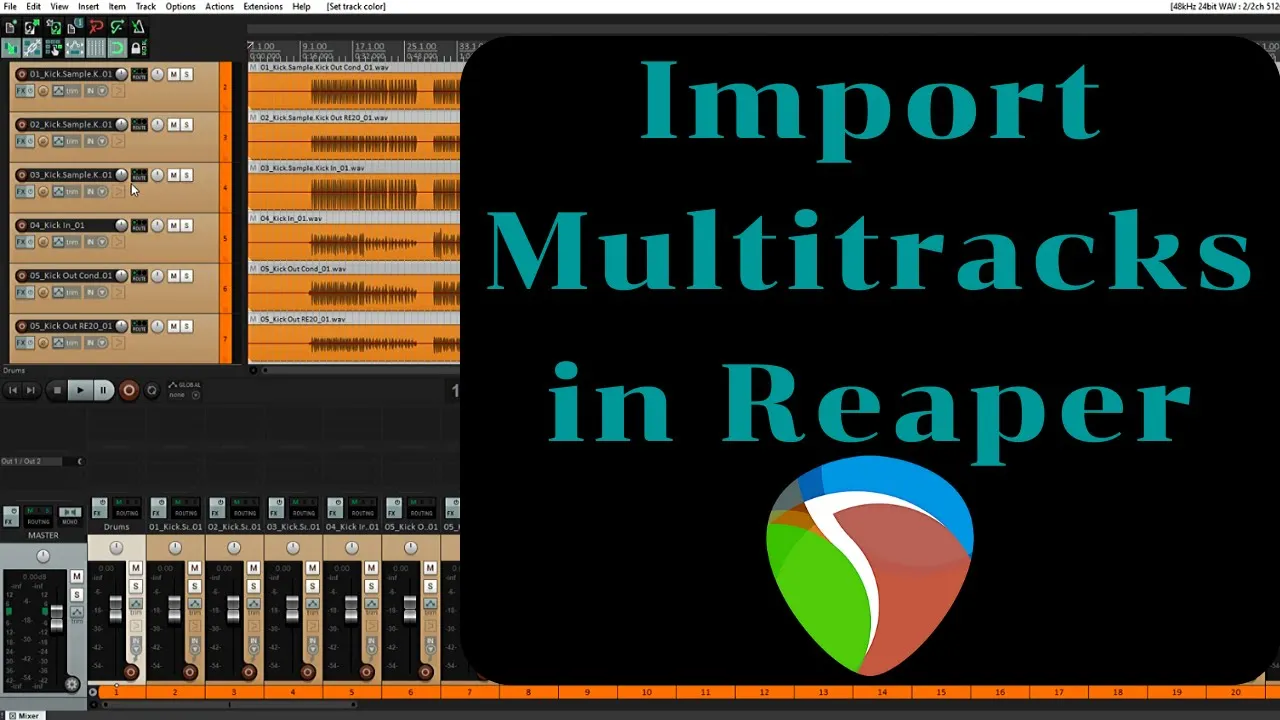1280x720 pixels.
Task: Click the red Record transport button
Action: coord(128,391)
